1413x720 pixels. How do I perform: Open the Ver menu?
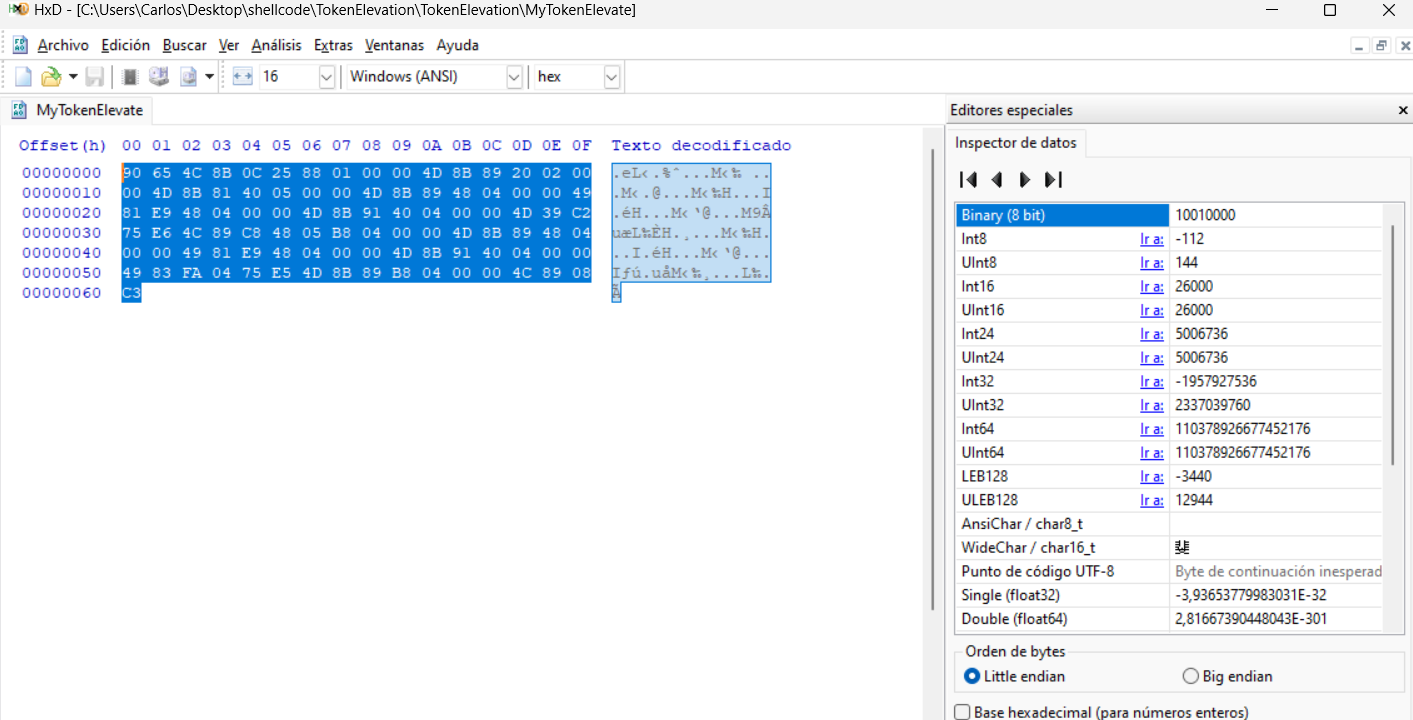click(229, 46)
